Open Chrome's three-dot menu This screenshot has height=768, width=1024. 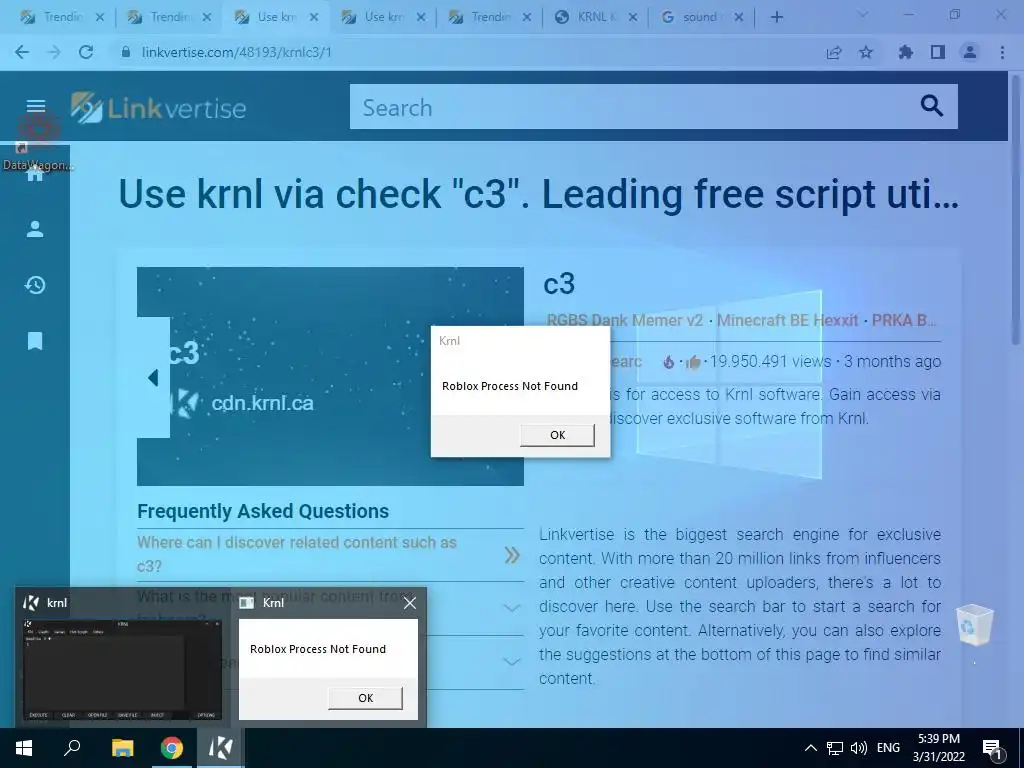1002,52
